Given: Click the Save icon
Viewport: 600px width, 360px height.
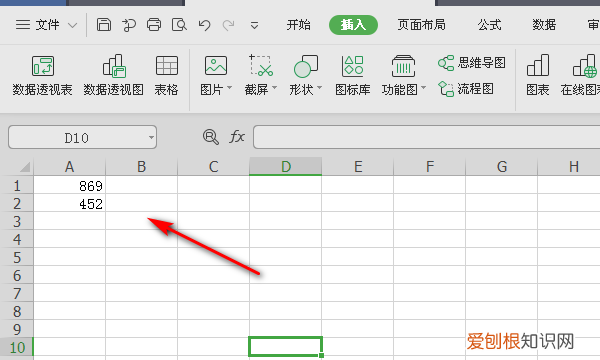Looking at the screenshot, I should point(104,25).
